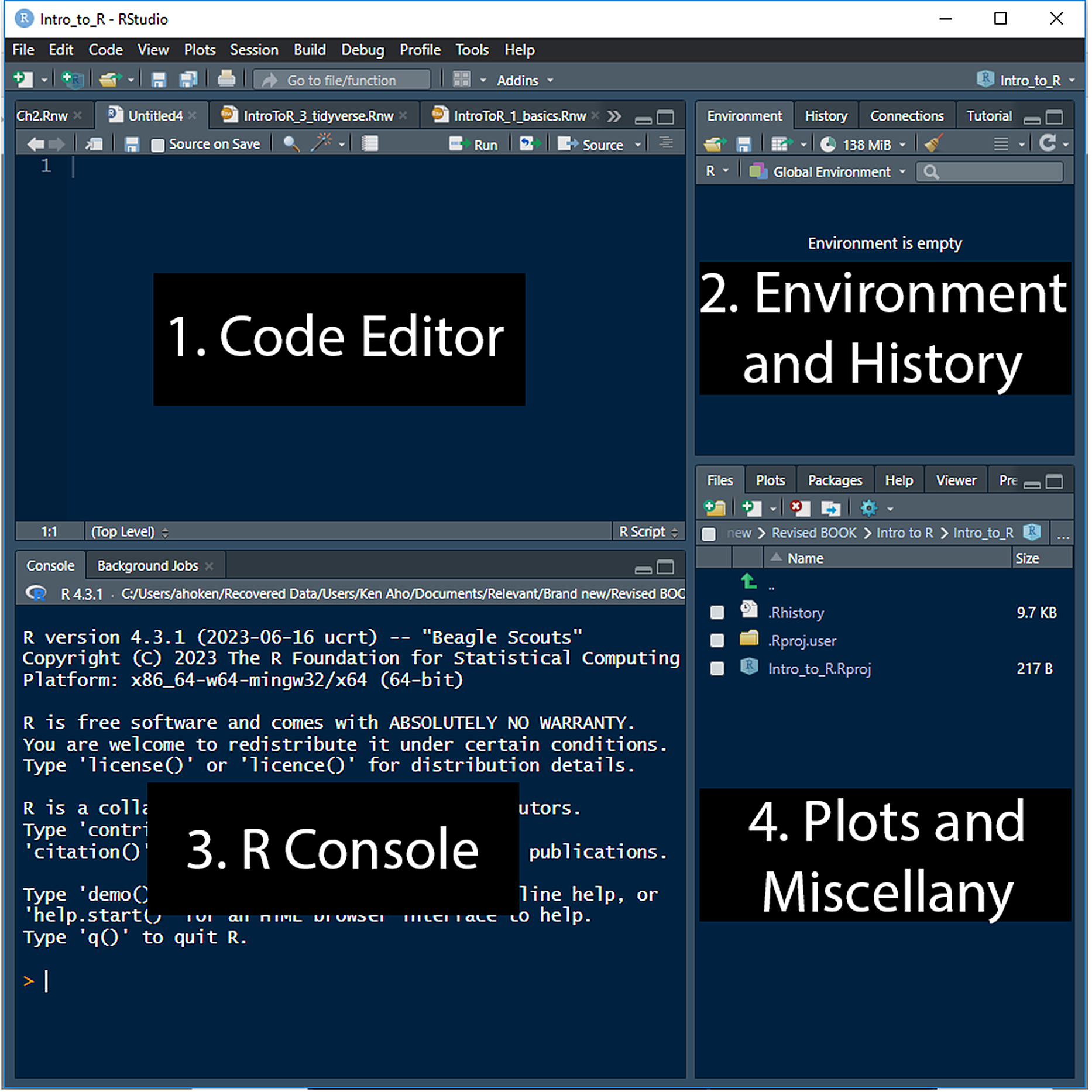Click the Code Tools magic wand icon
1092x1092 pixels.
coord(321,143)
